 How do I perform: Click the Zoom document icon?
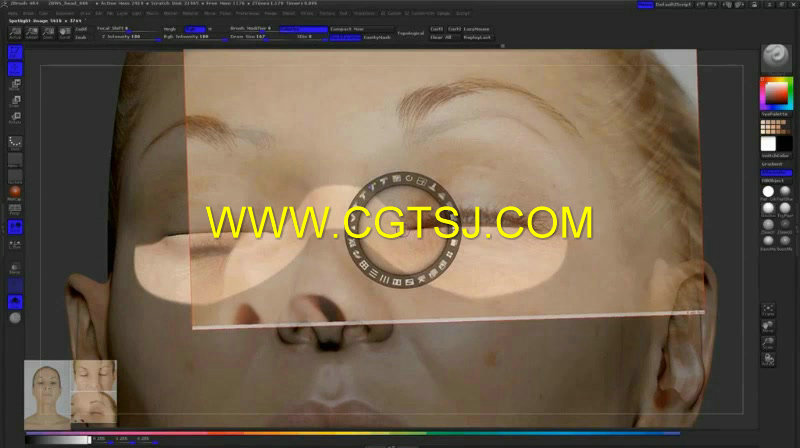pyautogui.click(x=48, y=34)
